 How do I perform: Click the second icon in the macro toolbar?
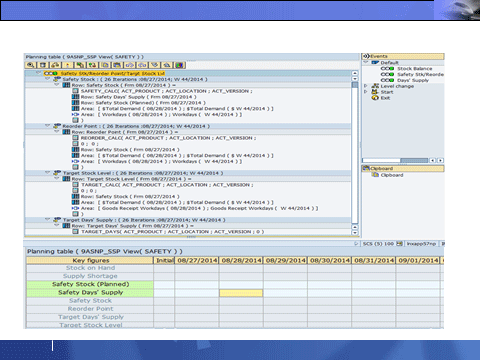point(43,65)
